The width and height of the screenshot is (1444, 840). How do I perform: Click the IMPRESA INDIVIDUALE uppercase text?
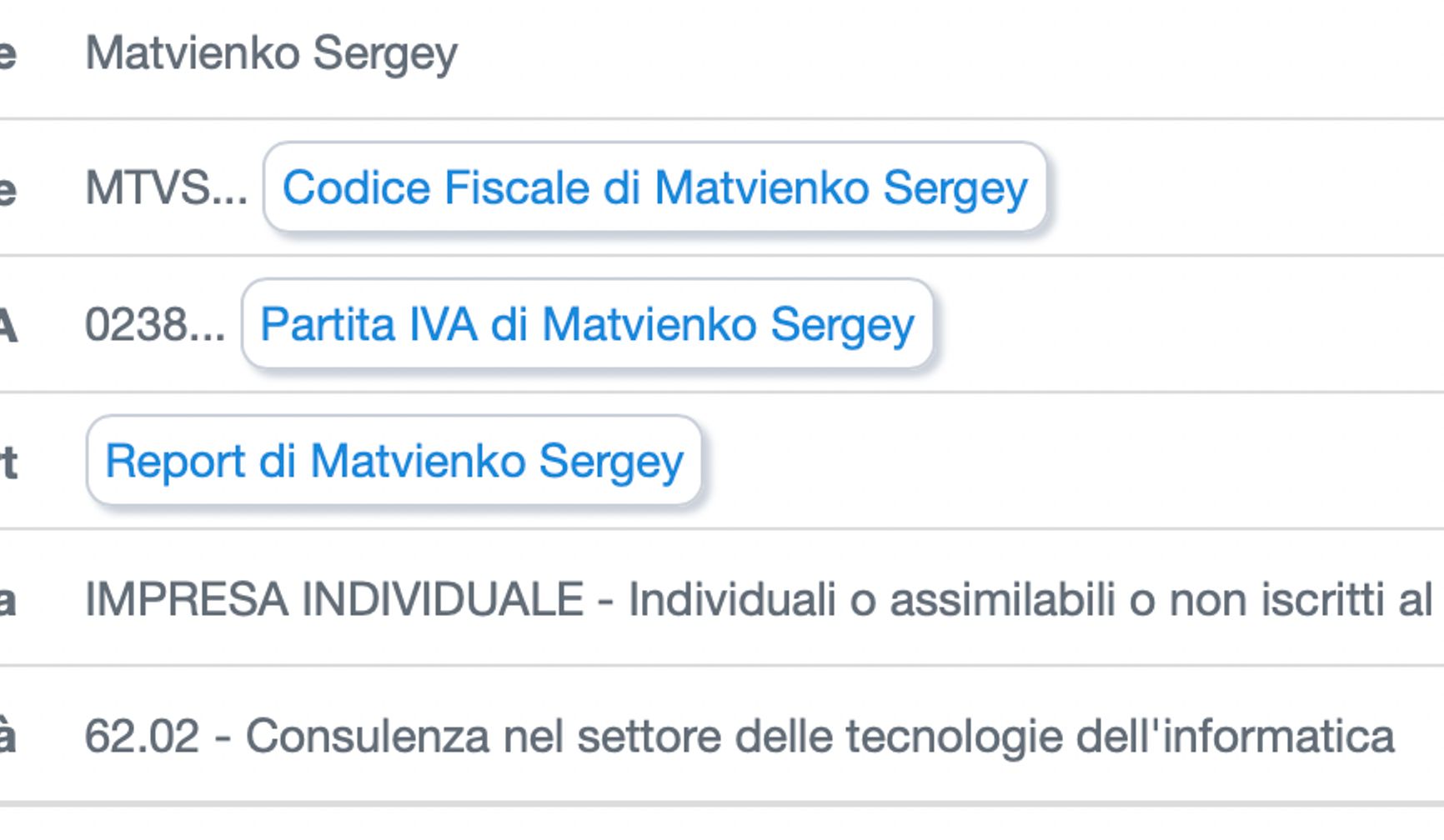click(334, 599)
